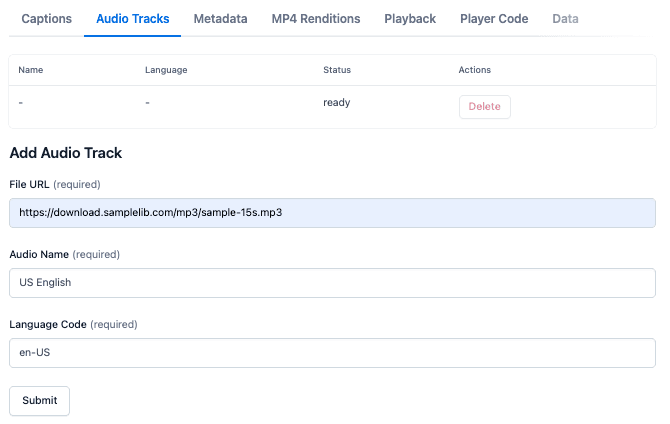Viewport: 670px width, 424px height.
Task: Delete the existing audio track
Action: point(484,107)
